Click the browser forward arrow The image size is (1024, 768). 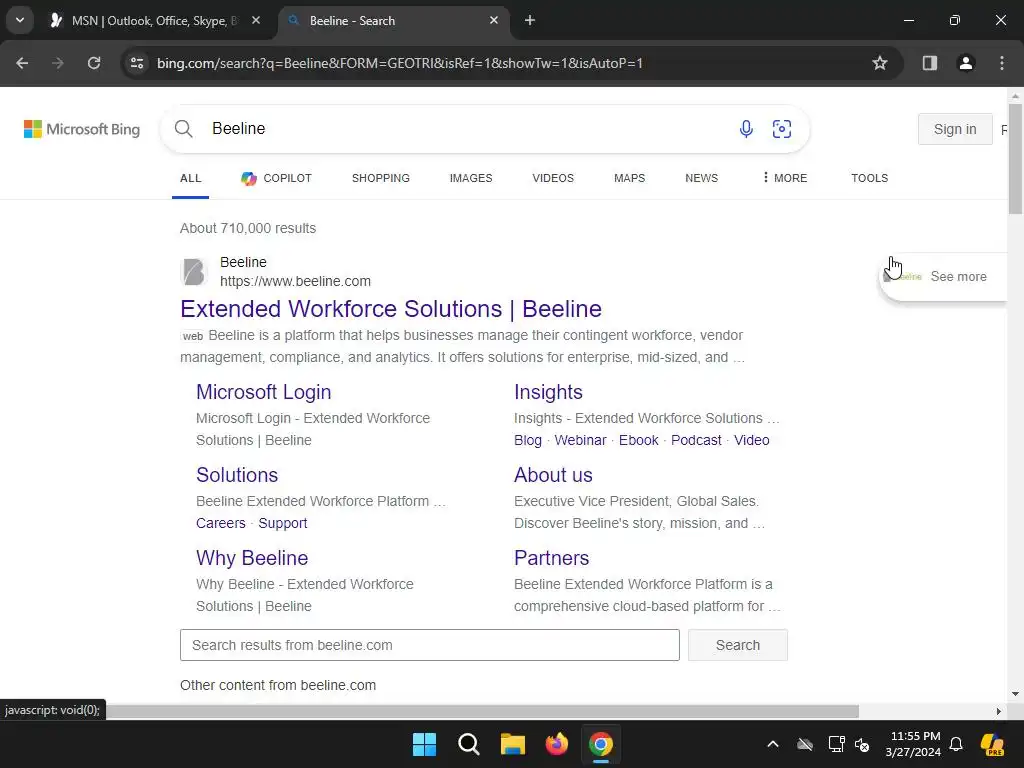click(58, 63)
